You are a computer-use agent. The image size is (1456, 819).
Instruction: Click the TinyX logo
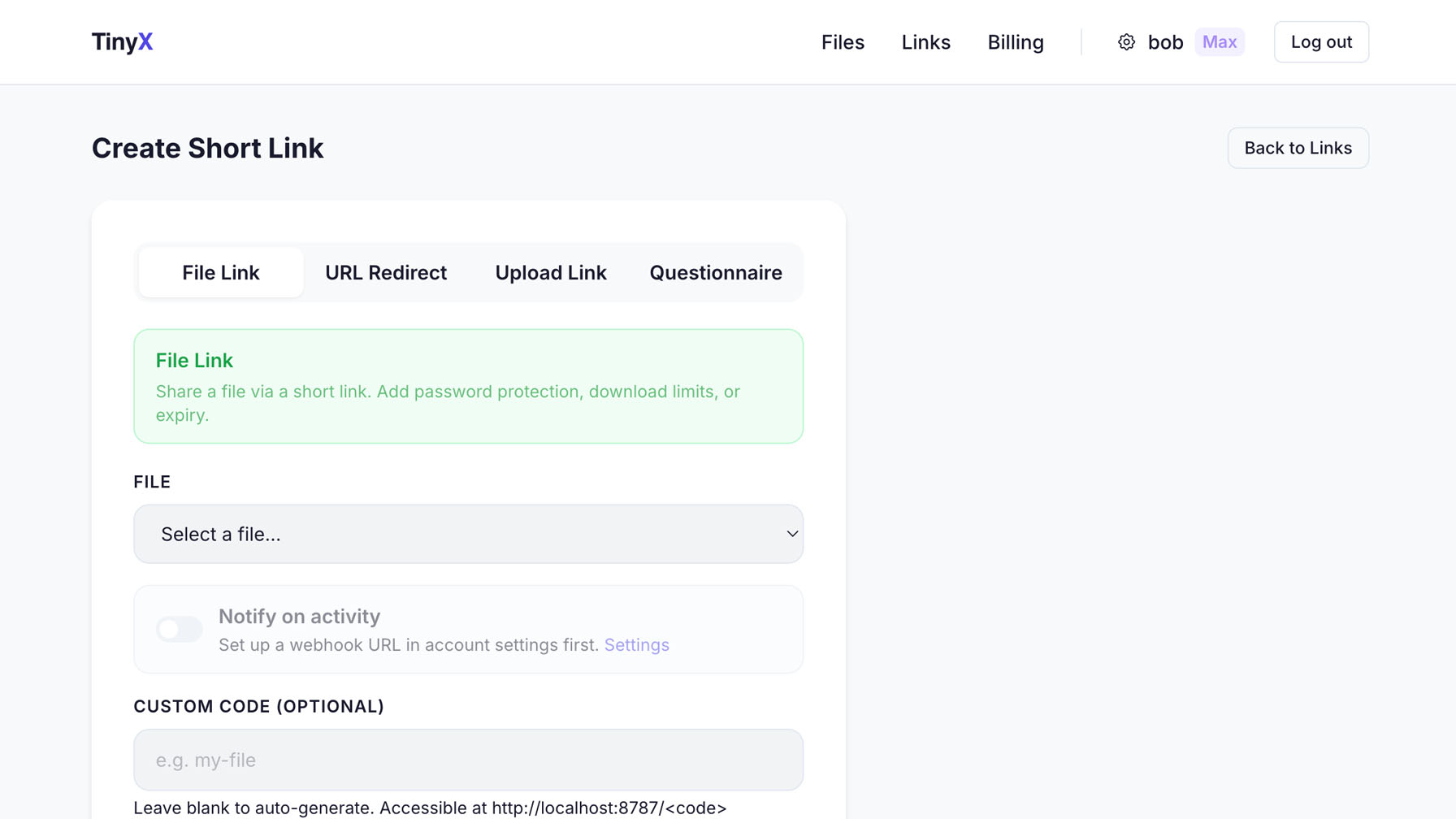coord(122,41)
